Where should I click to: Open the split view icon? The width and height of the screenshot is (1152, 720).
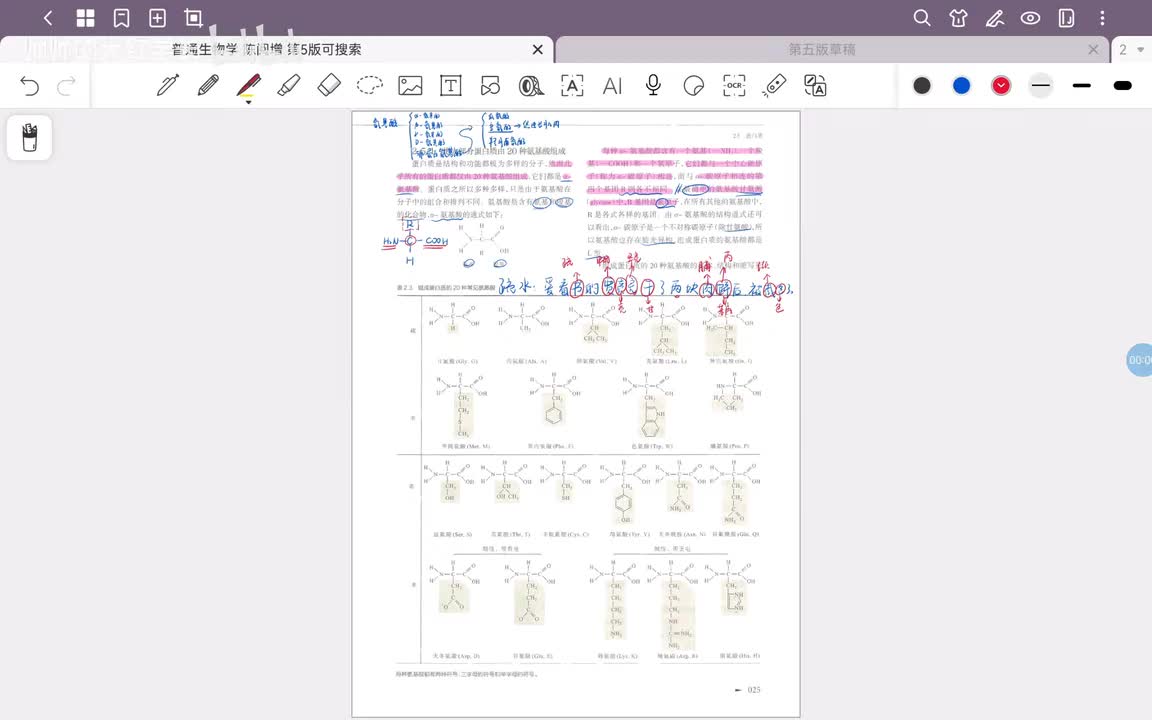click(x=1066, y=18)
